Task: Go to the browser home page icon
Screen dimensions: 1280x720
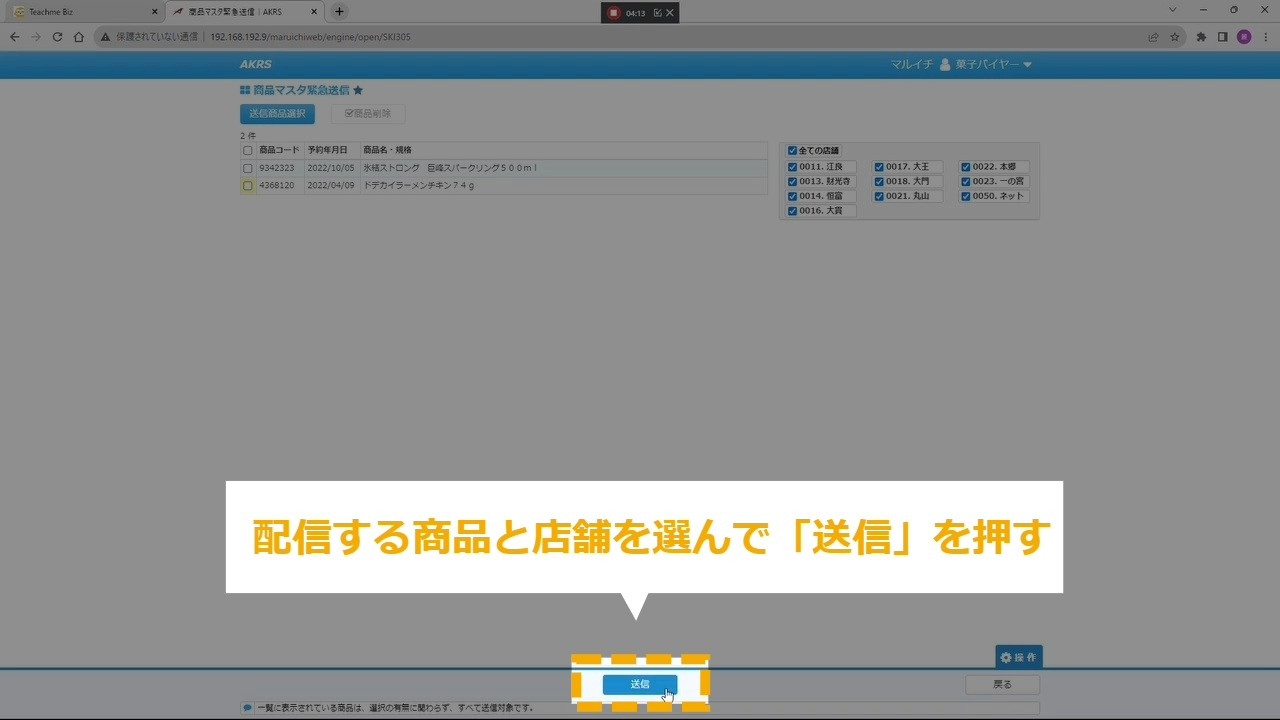Action: point(79,37)
